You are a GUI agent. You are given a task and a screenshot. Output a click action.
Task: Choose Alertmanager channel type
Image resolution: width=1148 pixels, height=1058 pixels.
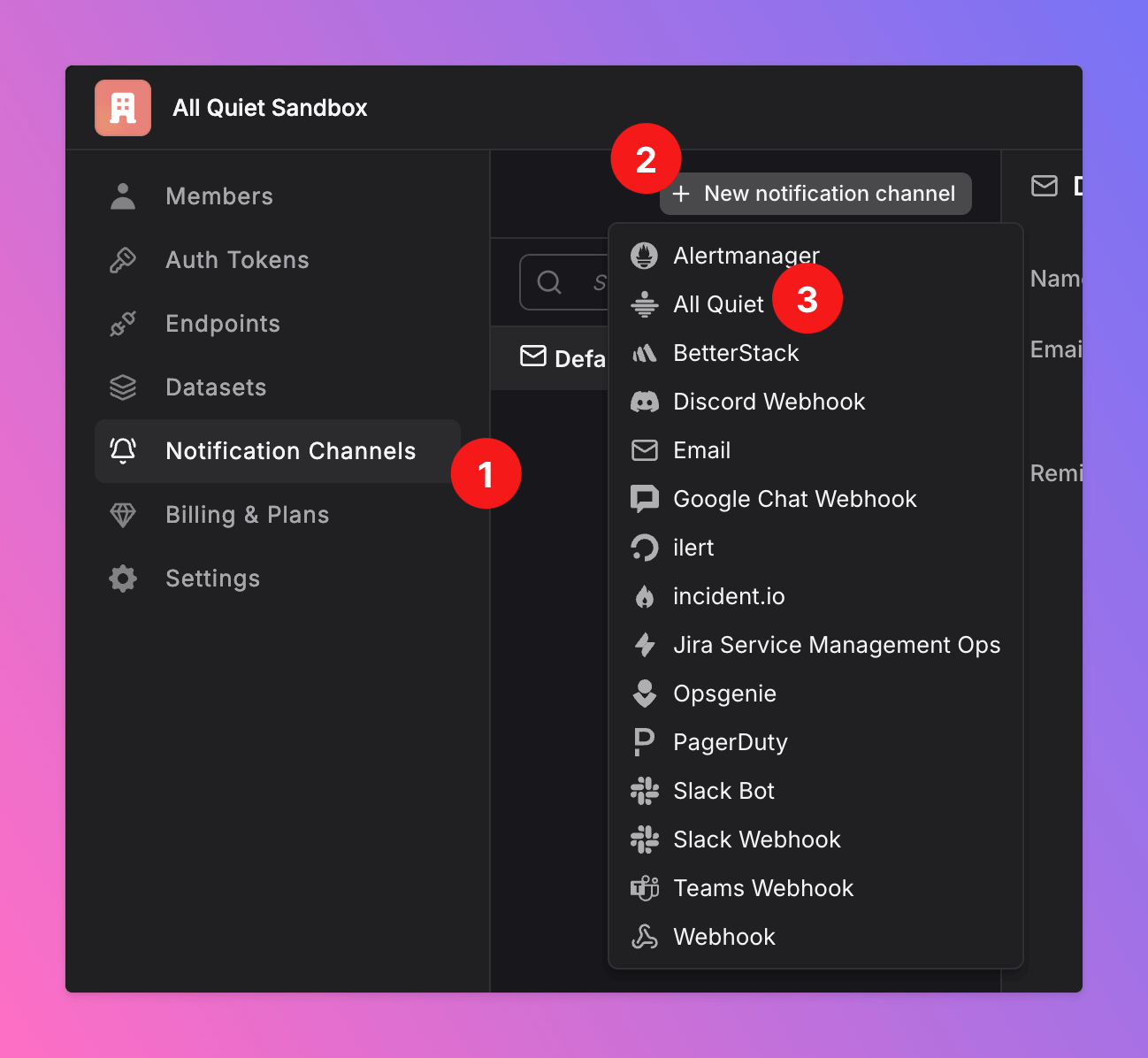click(x=815, y=256)
